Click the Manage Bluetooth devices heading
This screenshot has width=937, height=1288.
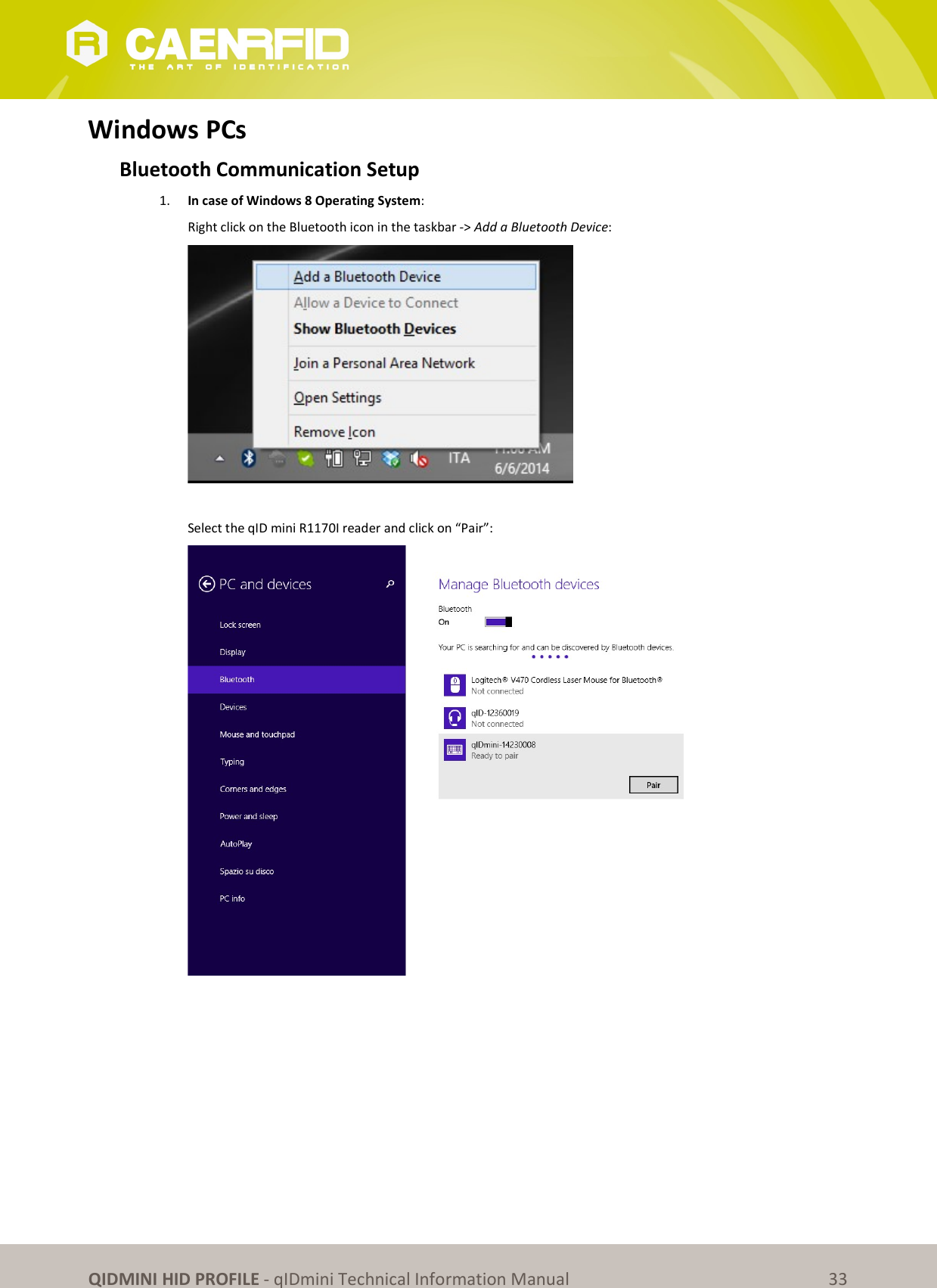519,585
